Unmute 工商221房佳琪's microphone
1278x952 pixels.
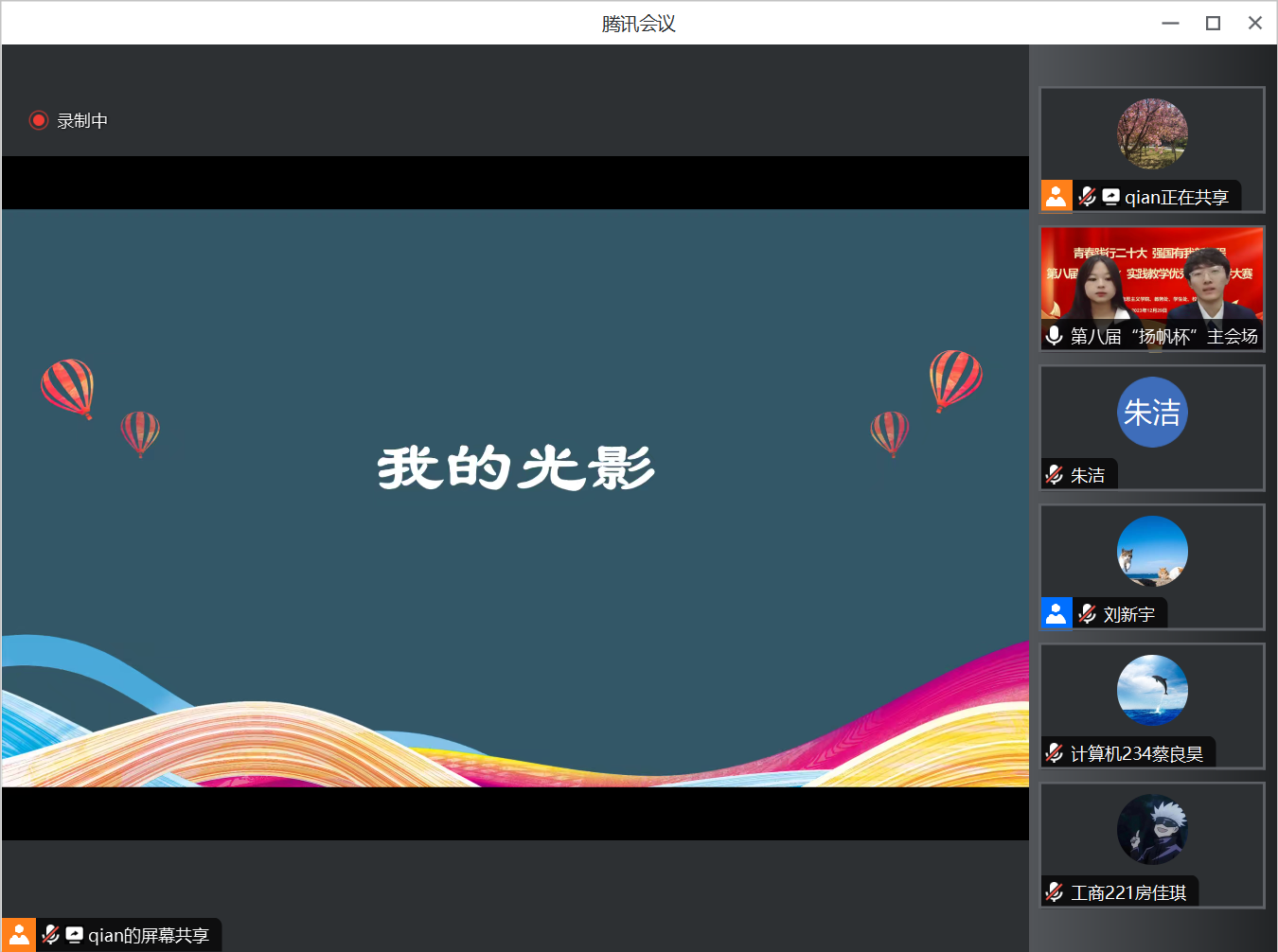tap(1053, 890)
